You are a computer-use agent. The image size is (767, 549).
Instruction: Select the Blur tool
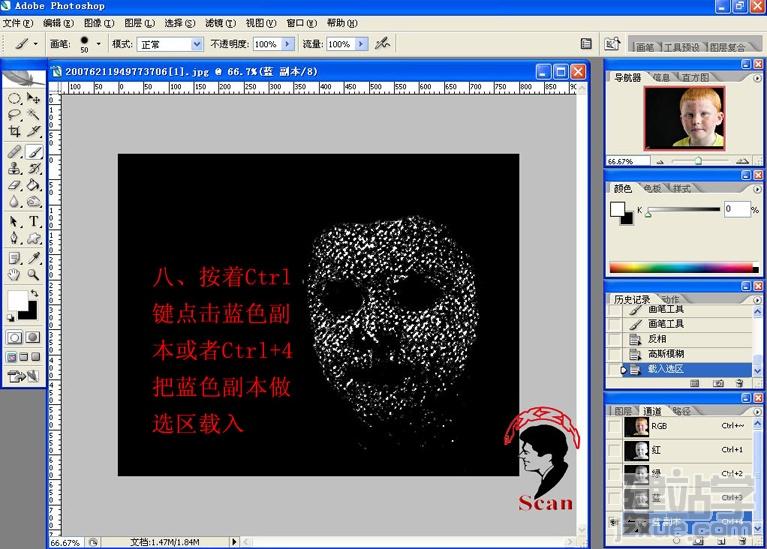15,202
